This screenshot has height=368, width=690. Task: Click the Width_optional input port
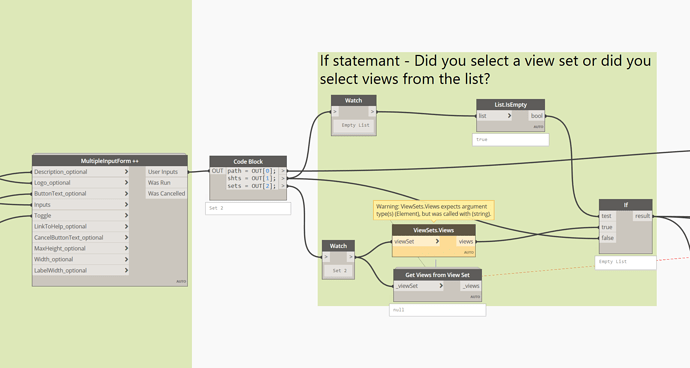click(x=81, y=259)
